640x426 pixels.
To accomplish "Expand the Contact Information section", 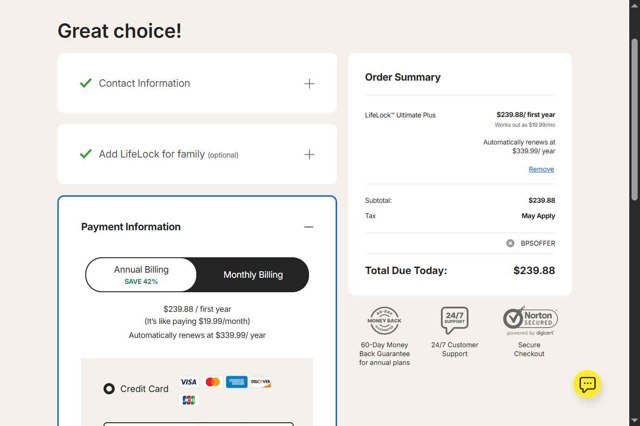I will pos(309,84).
